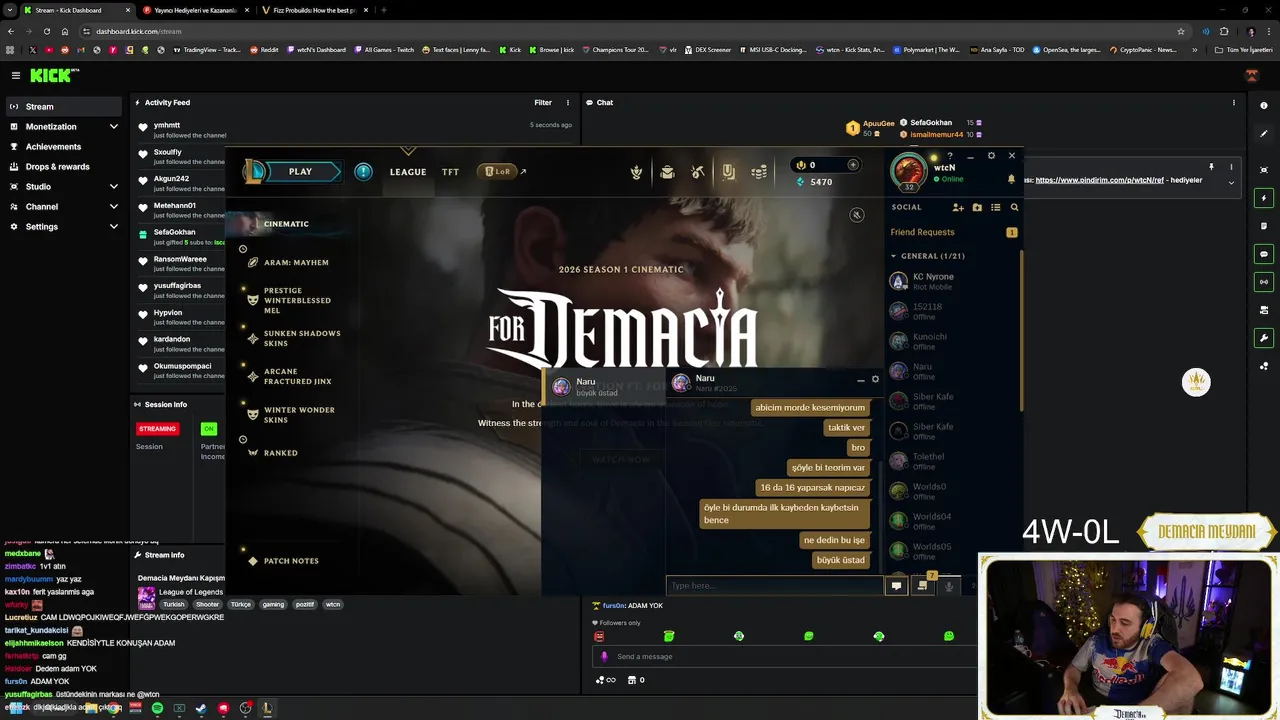Screen dimensions: 1280x720
Task: Open the League client settings gear
Action: coord(991,156)
